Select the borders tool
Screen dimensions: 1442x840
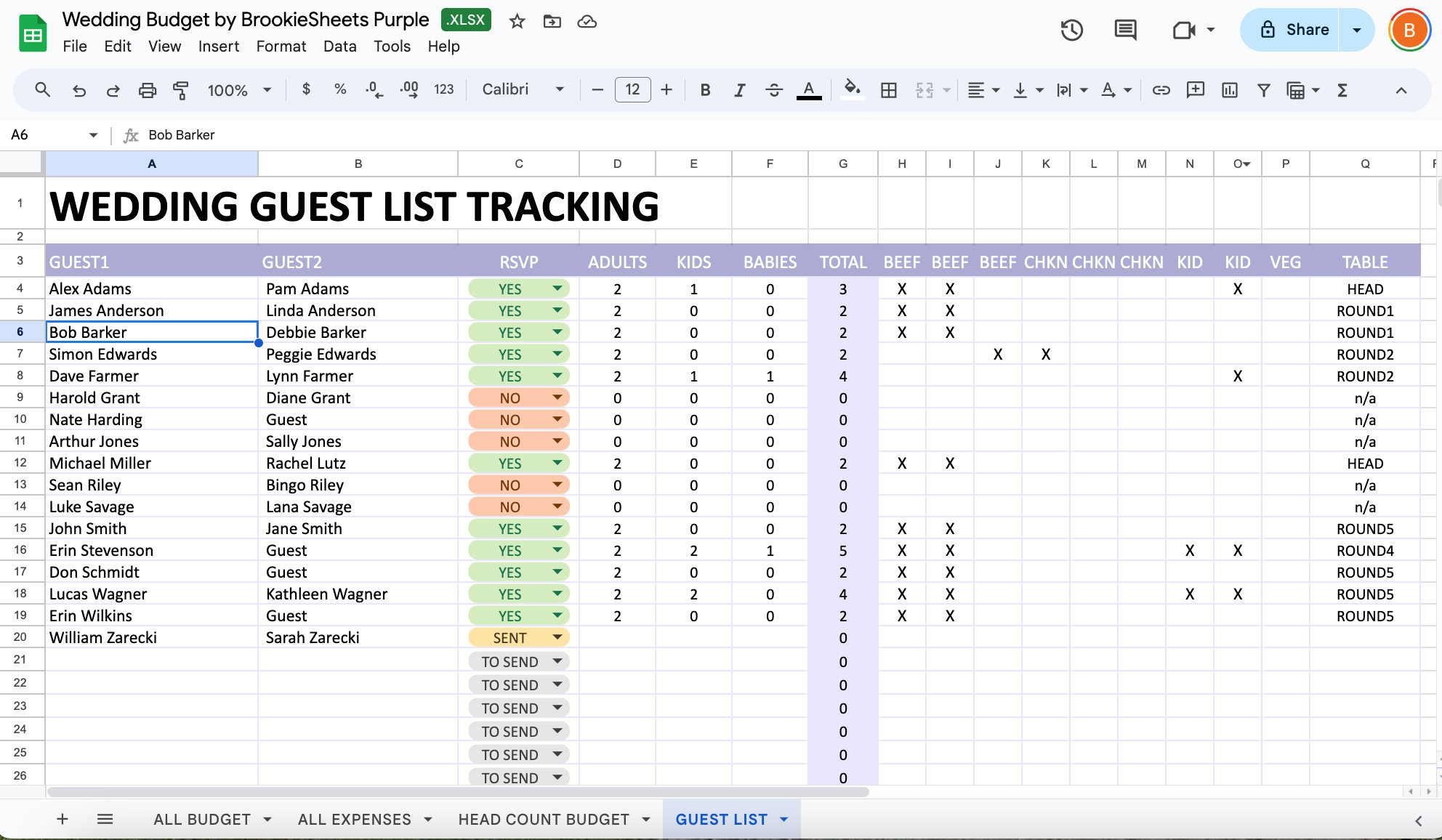point(888,90)
